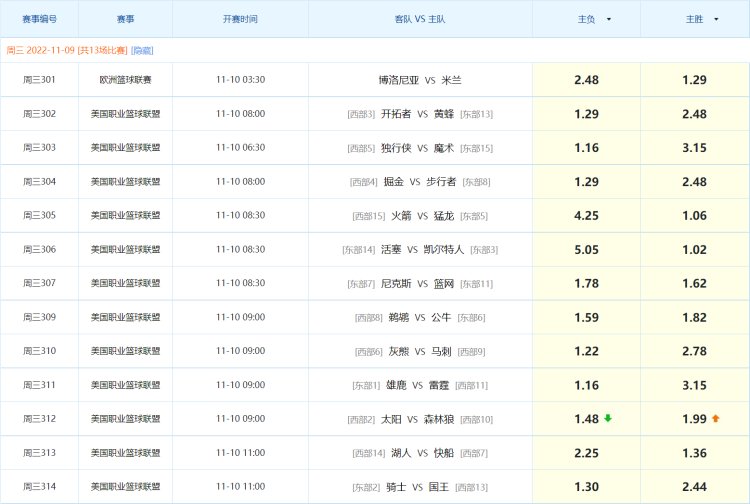
Task: Click the 独行侠 team name
Action: pyautogui.click(x=394, y=148)
